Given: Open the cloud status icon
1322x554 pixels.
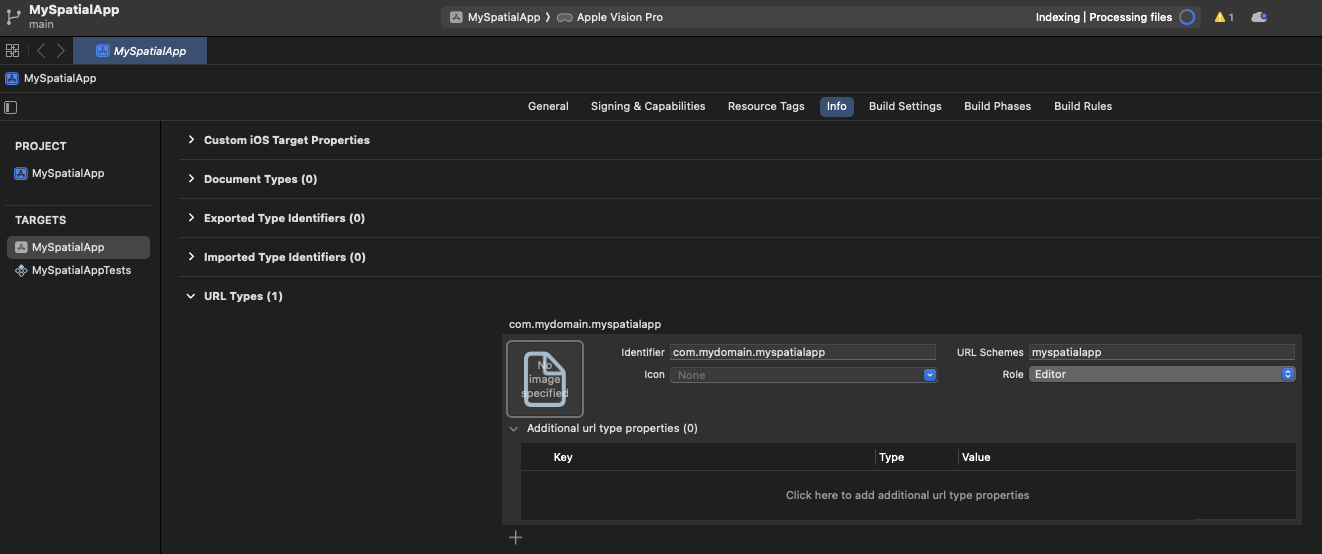Looking at the screenshot, I should (1259, 17).
